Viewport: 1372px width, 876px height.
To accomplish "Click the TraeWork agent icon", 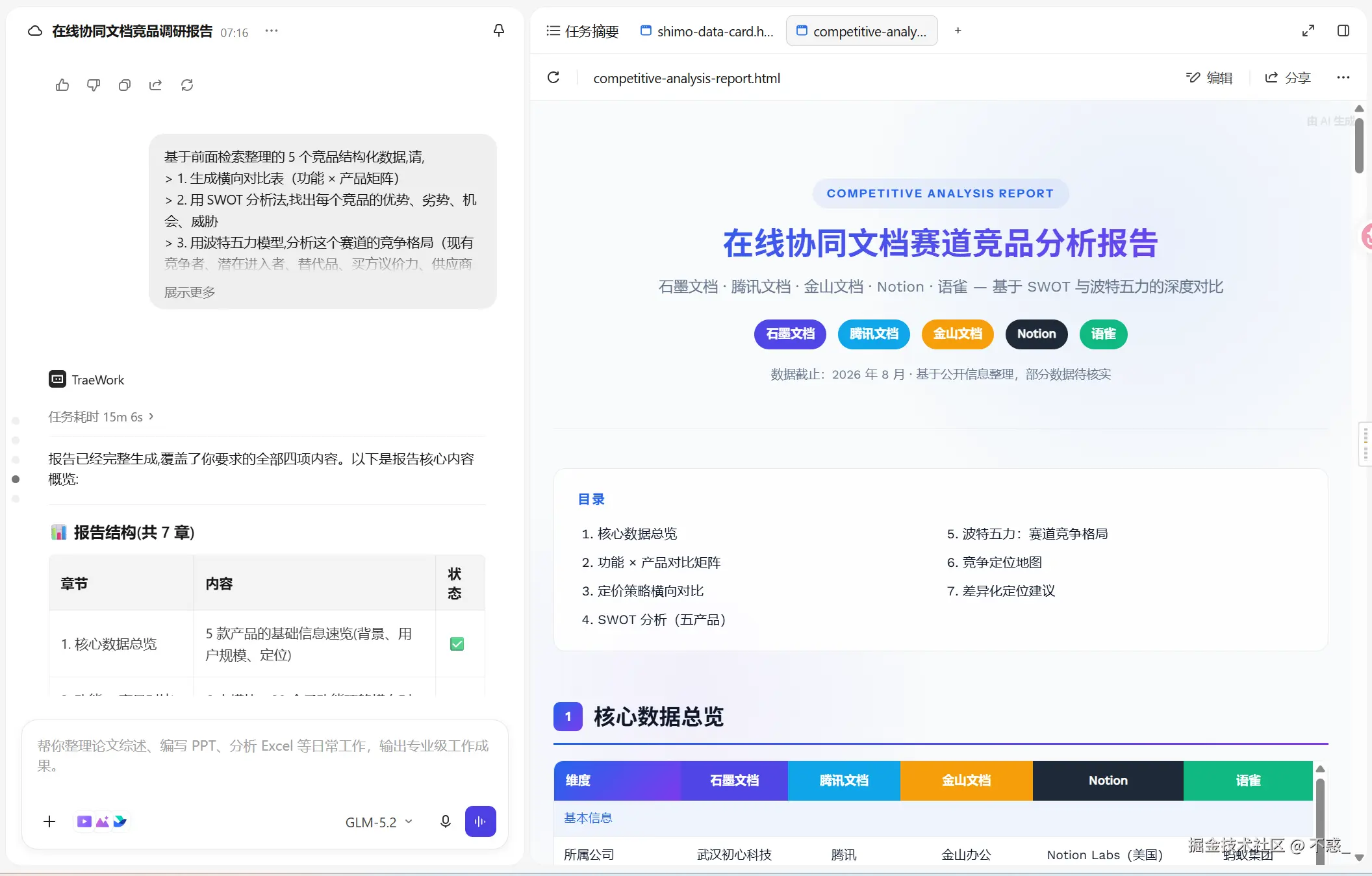I will point(57,379).
